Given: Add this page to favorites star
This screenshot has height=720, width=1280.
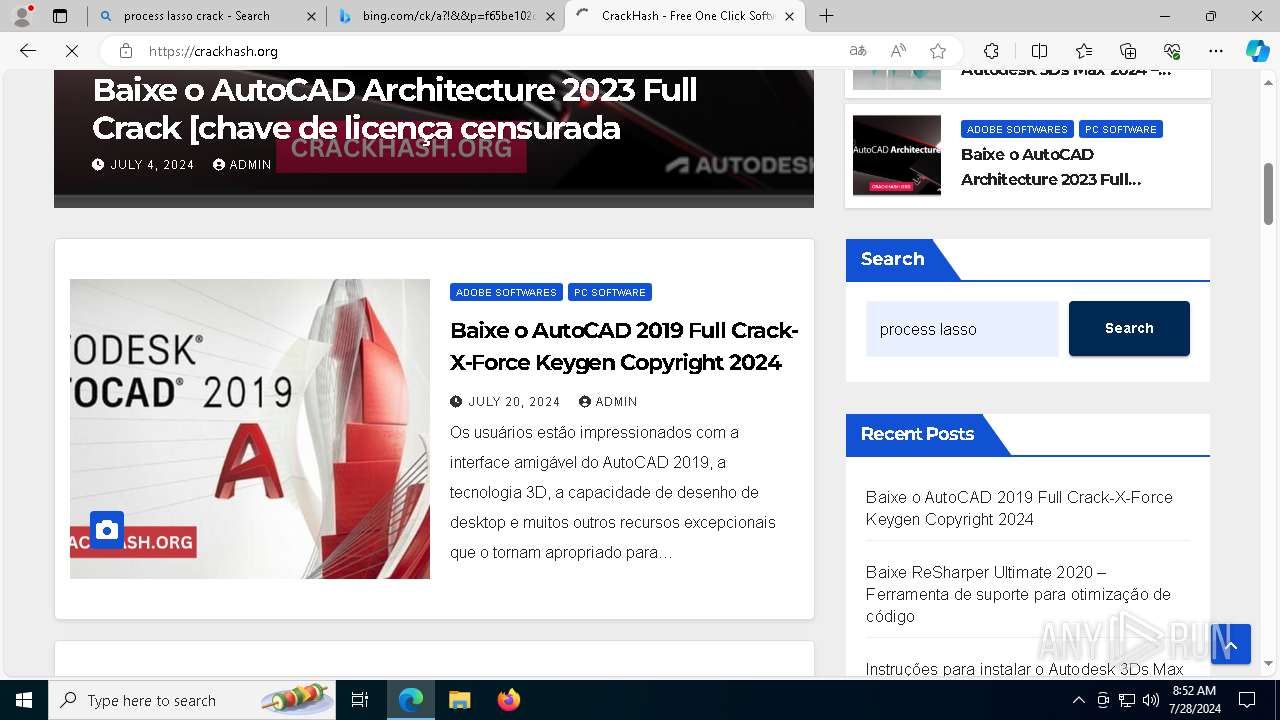Looking at the screenshot, I should tap(938, 51).
